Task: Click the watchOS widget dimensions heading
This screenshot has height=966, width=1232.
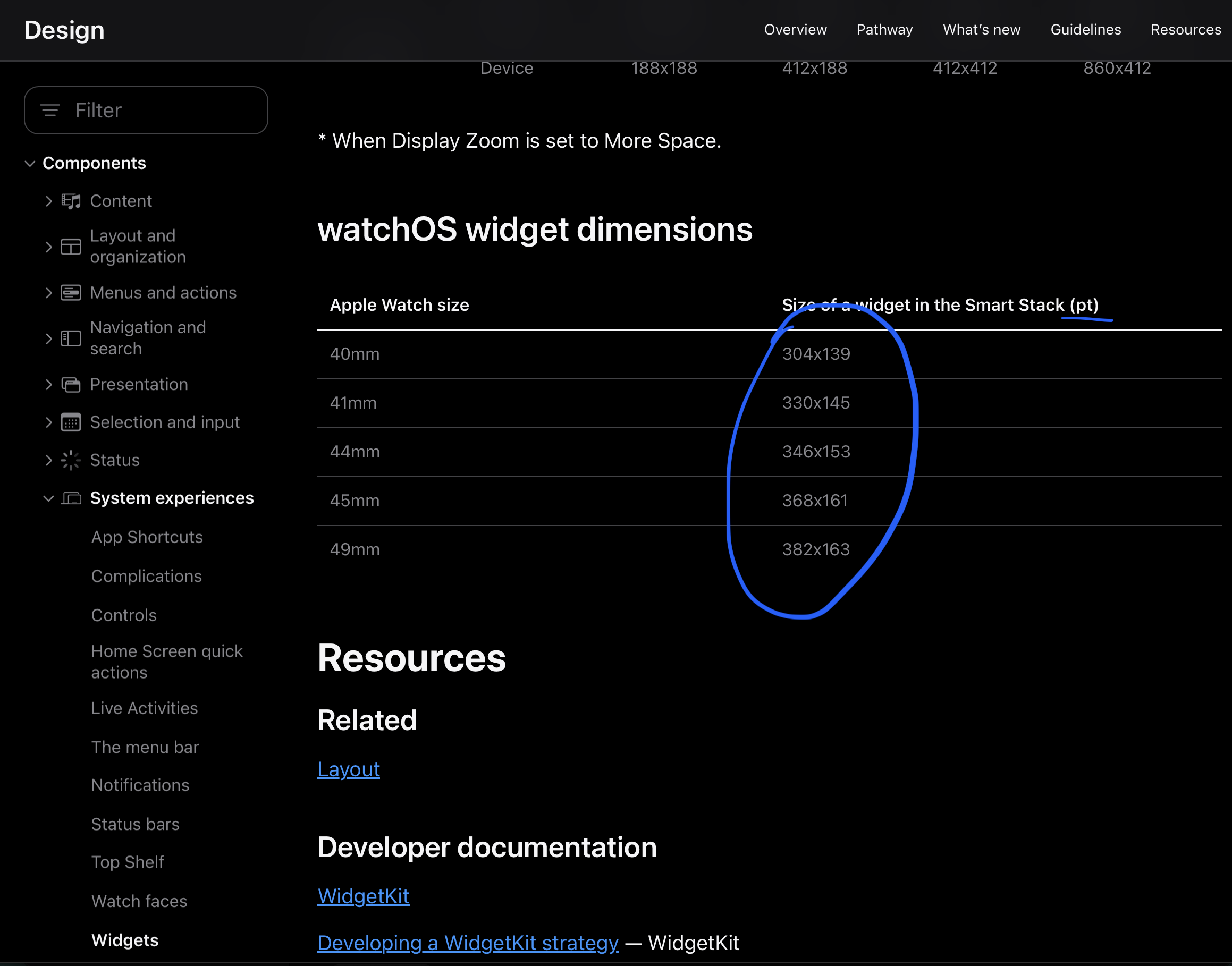Action: pyautogui.click(x=535, y=230)
